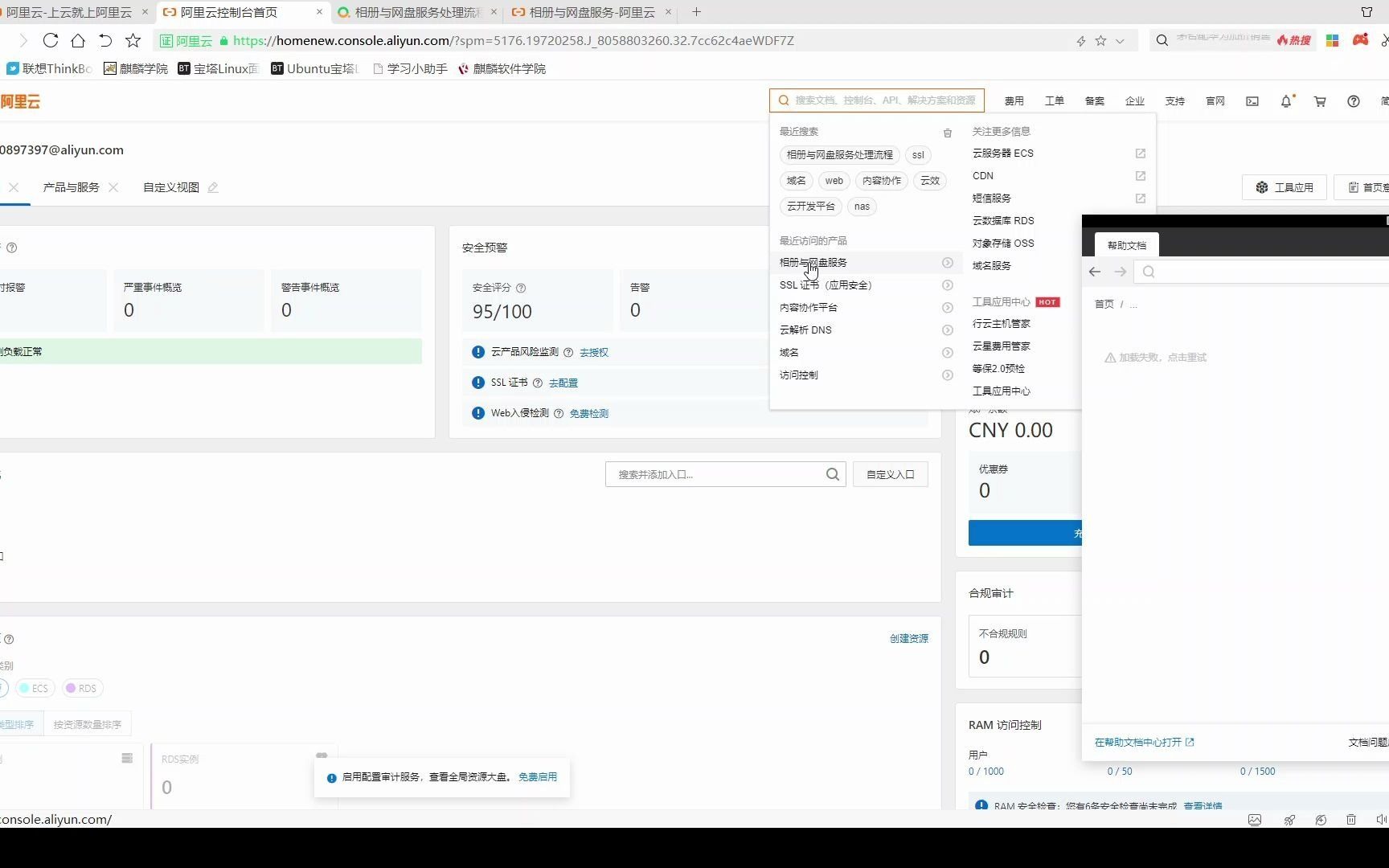The height and width of the screenshot is (868, 1389).
Task: Click the 创建资源 link
Action: coord(909,638)
